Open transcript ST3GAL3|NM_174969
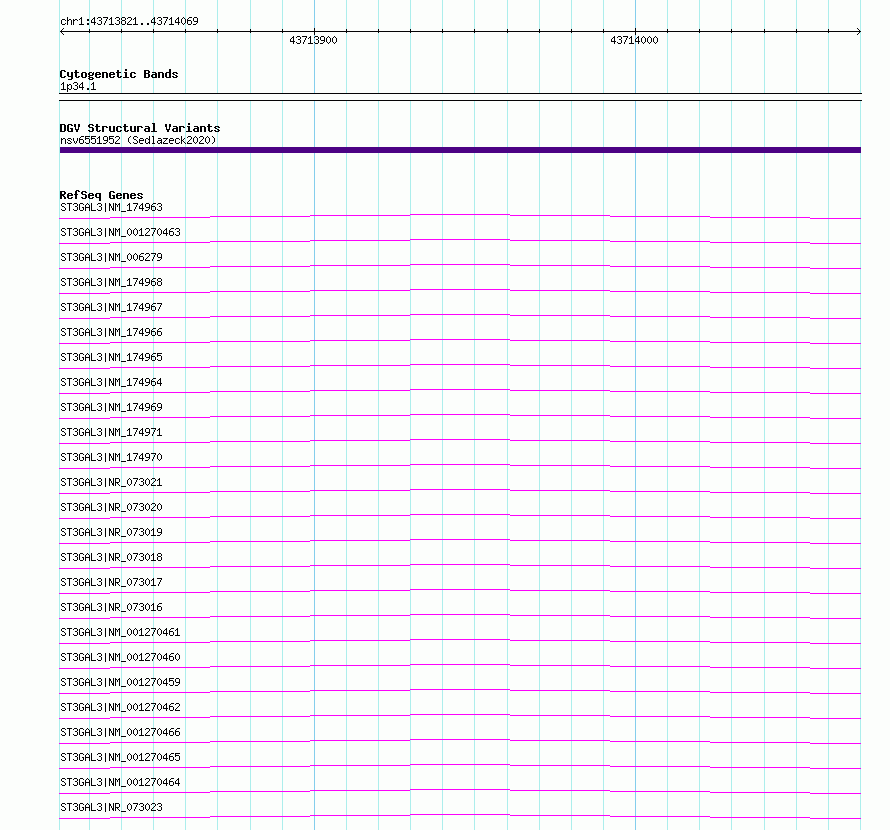The image size is (890, 830). coord(111,407)
